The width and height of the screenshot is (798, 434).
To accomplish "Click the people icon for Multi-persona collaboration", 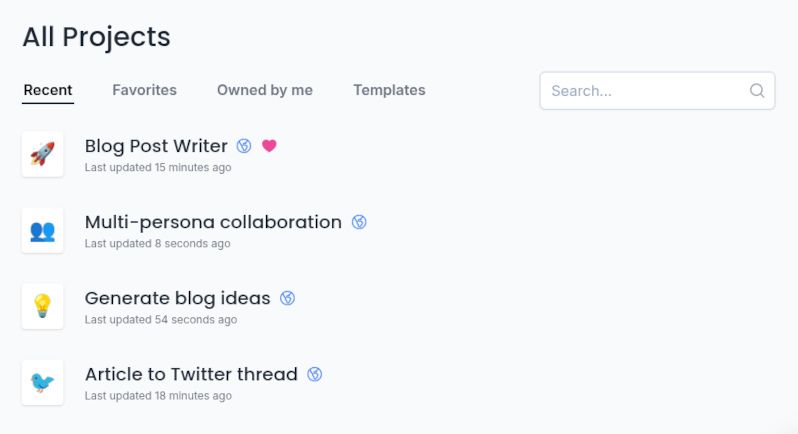I will coord(42,230).
